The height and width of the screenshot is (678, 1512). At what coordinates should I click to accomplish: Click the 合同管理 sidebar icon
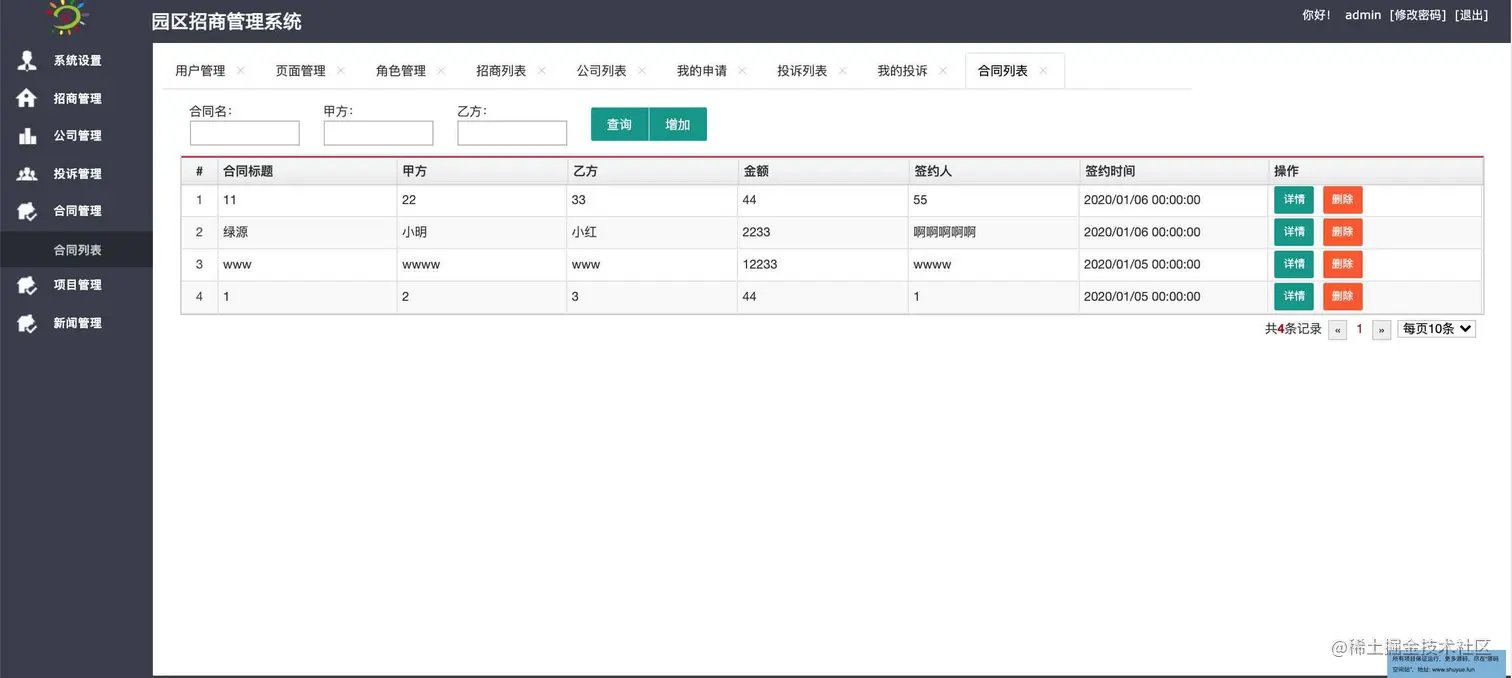tap(27, 211)
